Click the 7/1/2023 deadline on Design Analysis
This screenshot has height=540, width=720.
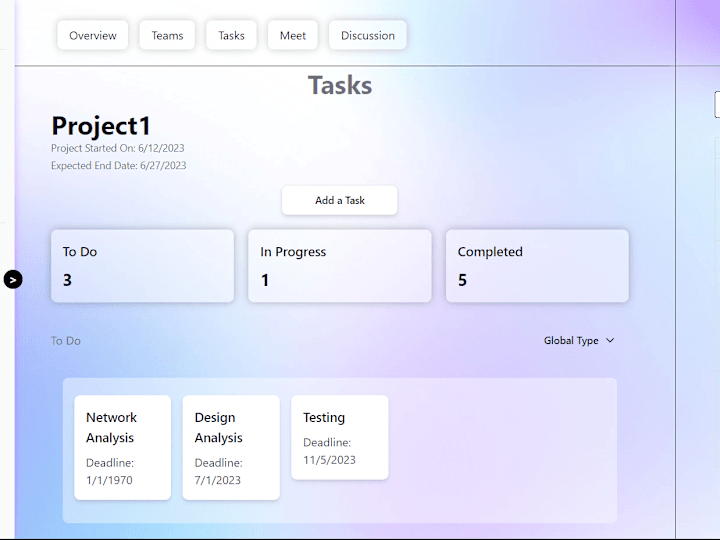218,480
